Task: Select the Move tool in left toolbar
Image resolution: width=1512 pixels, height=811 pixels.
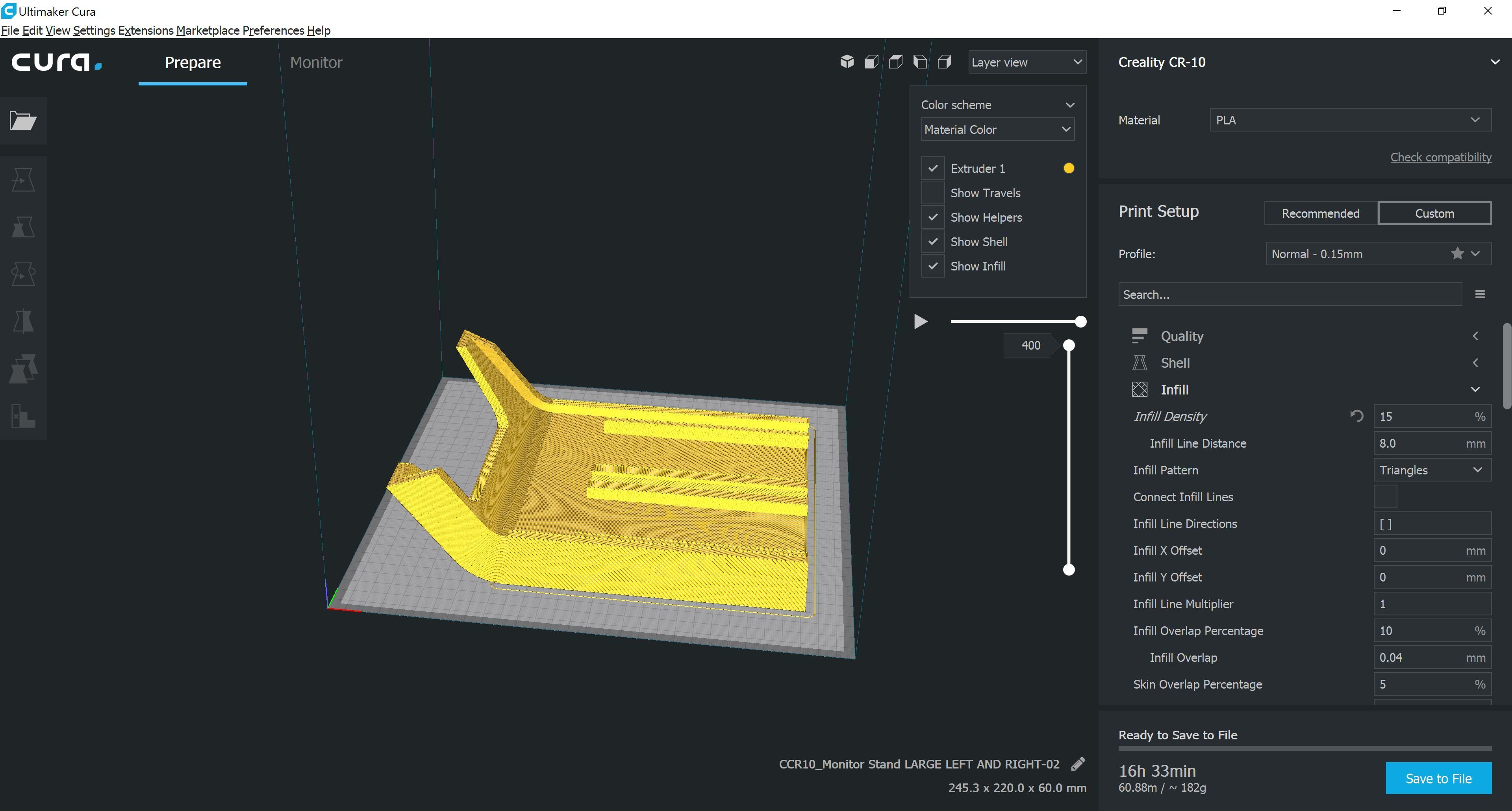Action: pos(23,180)
